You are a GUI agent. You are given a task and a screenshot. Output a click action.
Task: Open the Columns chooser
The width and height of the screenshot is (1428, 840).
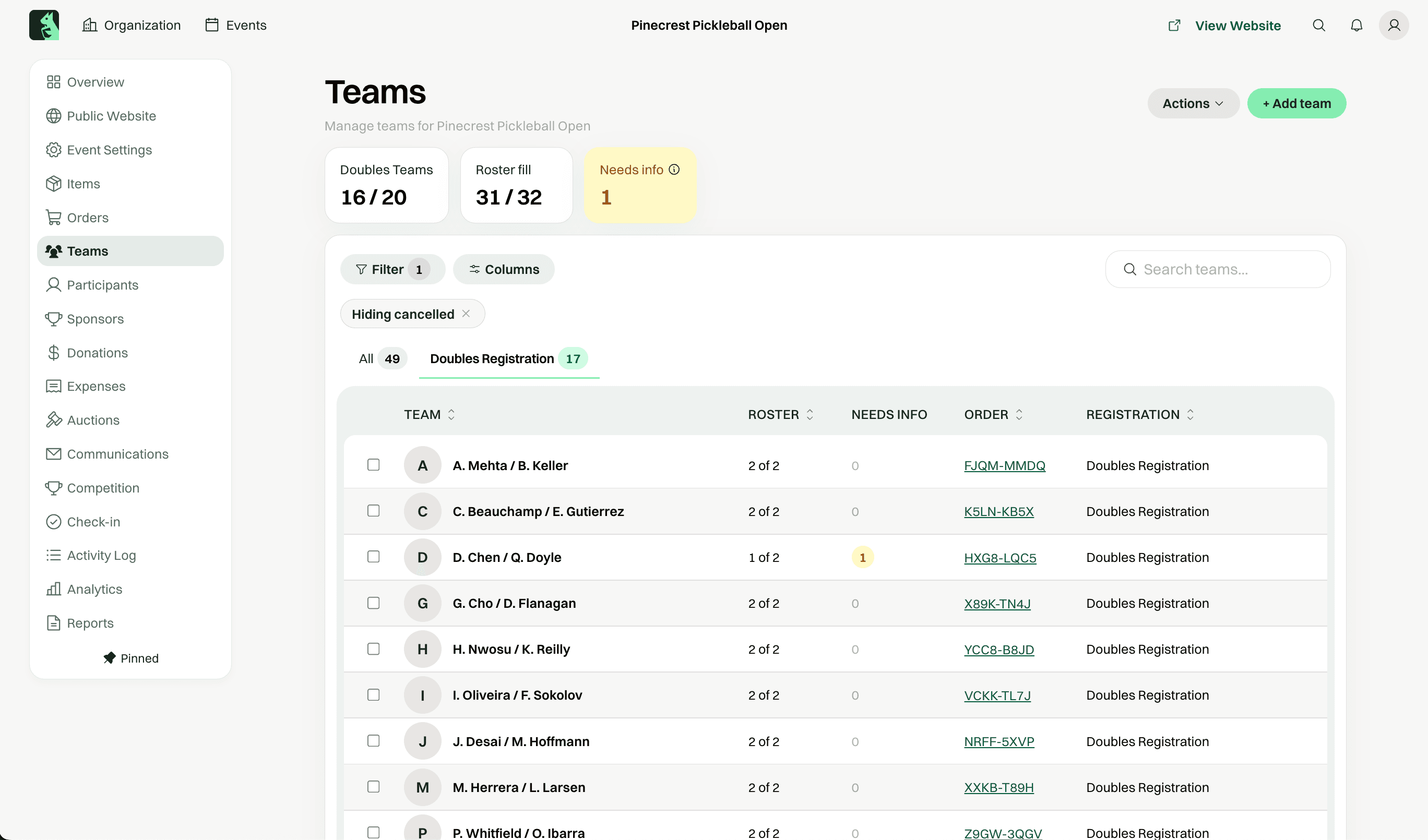tap(504, 269)
